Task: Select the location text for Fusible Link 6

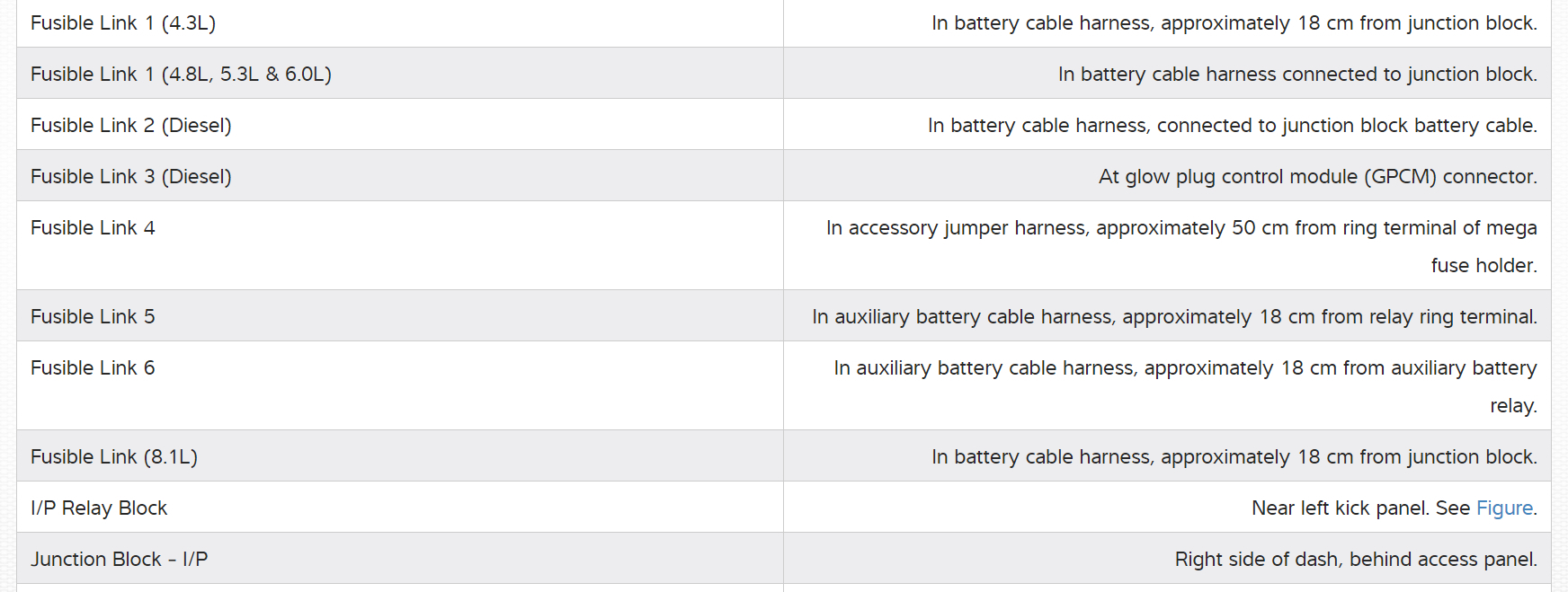Action: click(1185, 368)
